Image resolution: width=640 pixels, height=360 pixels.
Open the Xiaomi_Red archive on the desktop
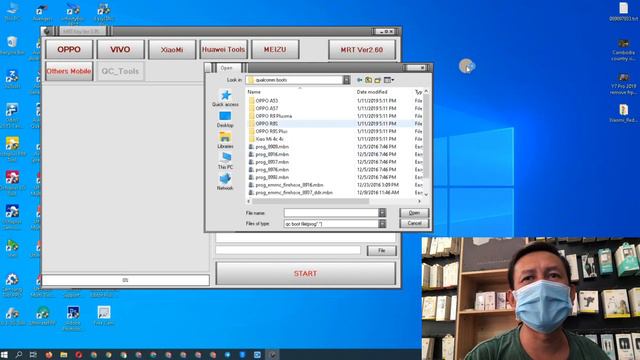click(x=623, y=113)
